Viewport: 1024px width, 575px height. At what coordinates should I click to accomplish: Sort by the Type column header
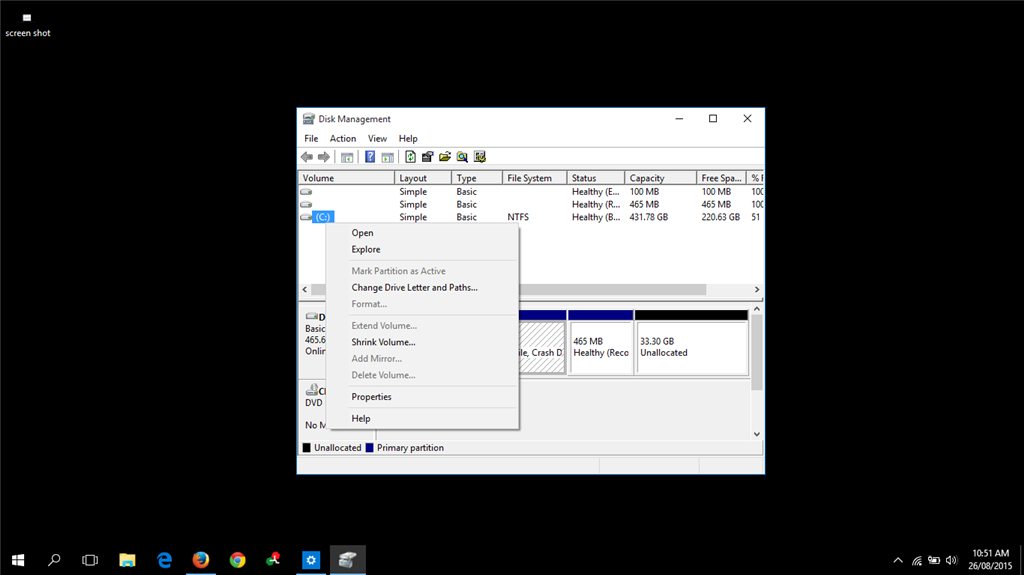pos(477,178)
